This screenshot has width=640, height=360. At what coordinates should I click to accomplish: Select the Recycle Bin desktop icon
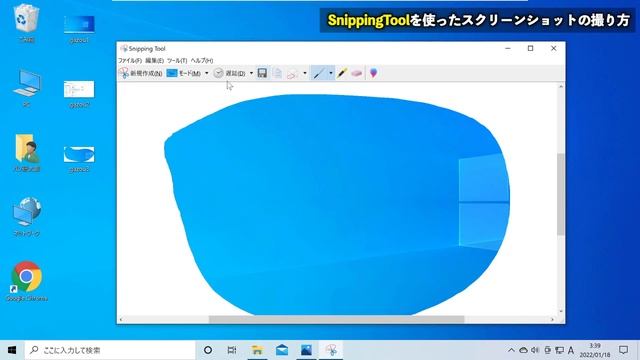(27, 23)
